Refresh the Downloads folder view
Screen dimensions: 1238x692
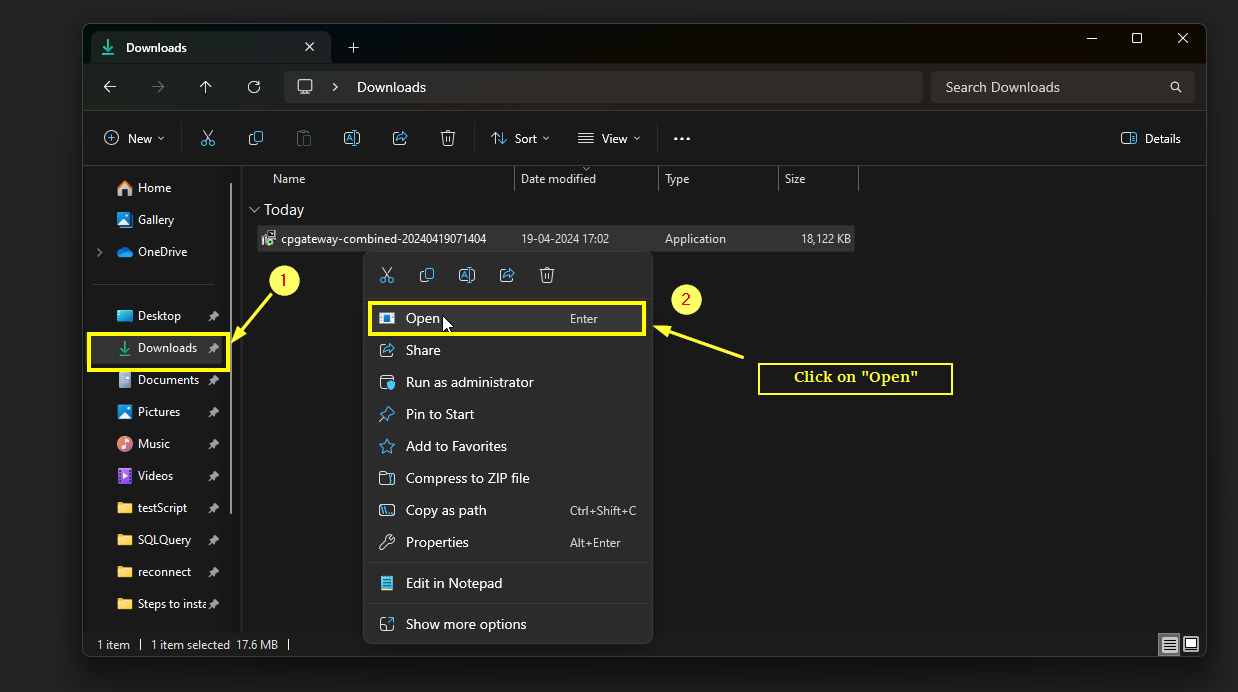coord(254,87)
